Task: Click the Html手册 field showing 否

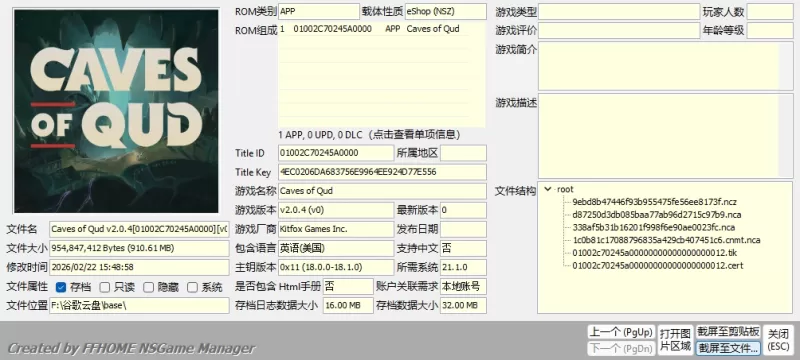Action: pos(348,287)
